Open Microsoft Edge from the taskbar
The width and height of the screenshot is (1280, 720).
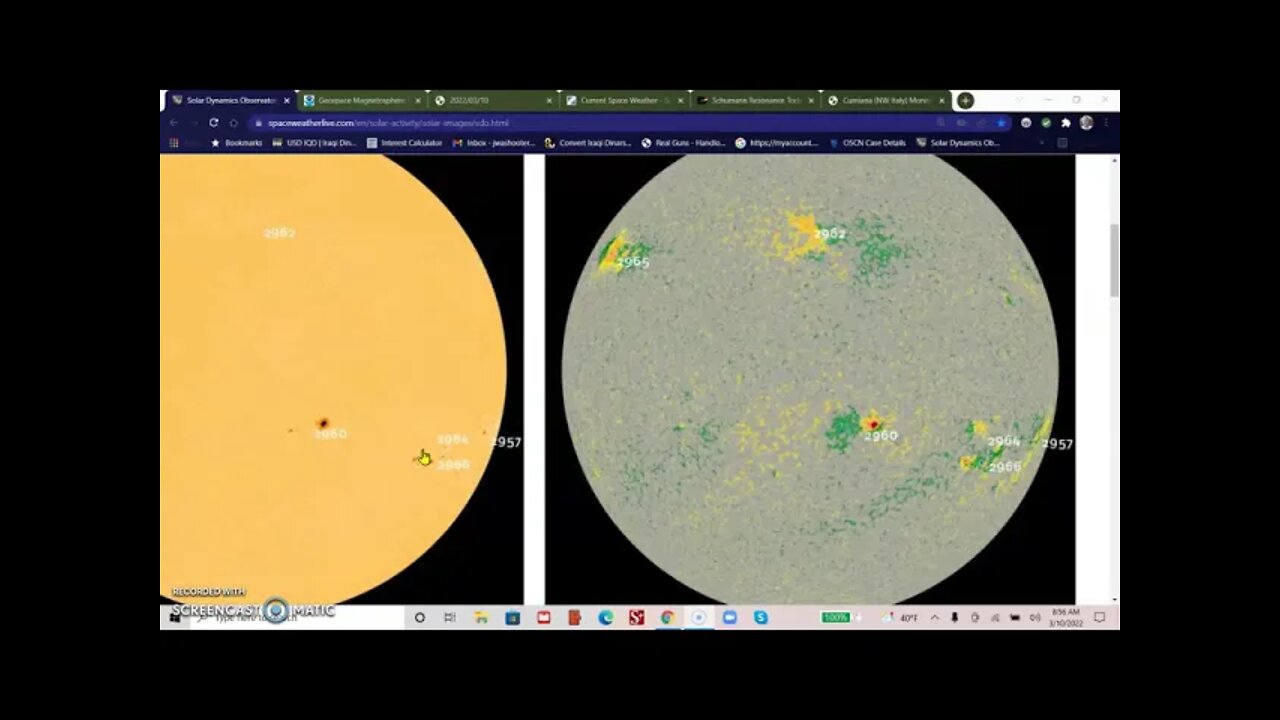click(x=606, y=618)
